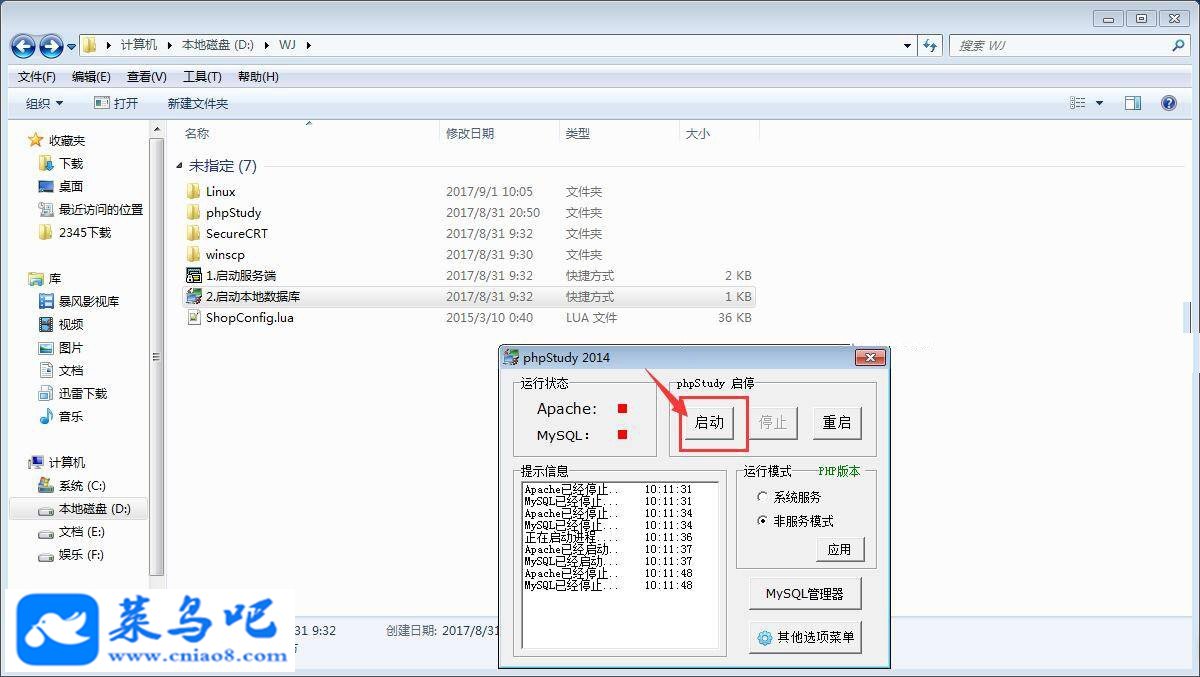The width and height of the screenshot is (1200, 677).
Task: Select the 2.启动本地数据库 shortcut icon
Action: coord(194,296)
